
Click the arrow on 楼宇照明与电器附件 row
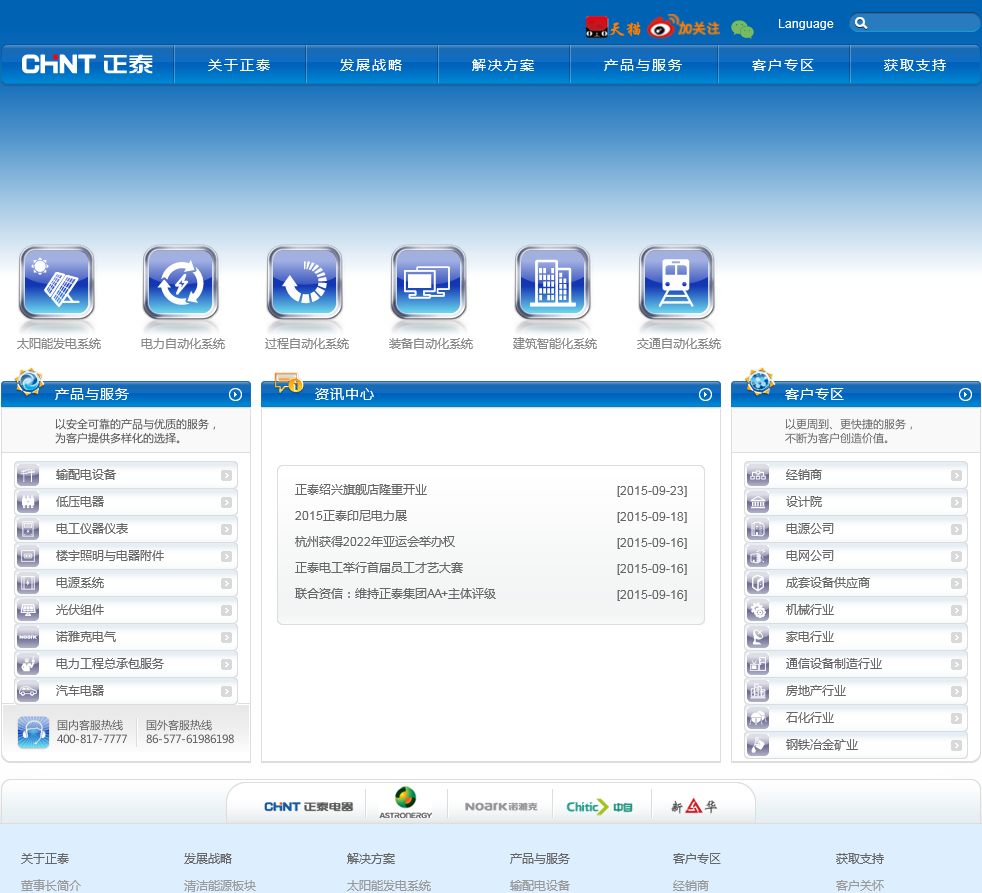(x=227, y=557)
